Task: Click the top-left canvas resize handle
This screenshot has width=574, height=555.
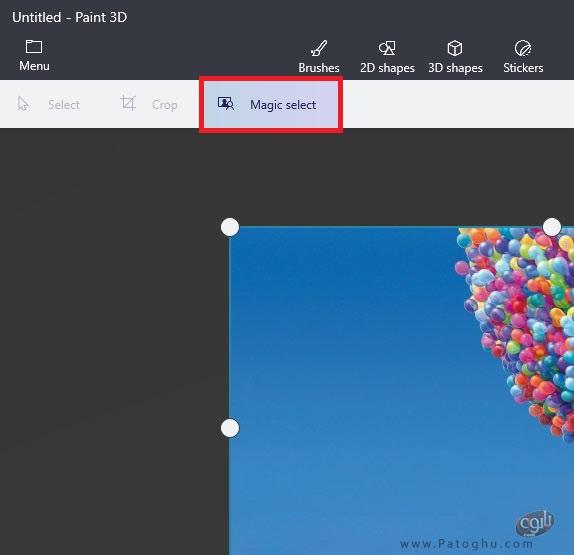Action: tap(230, 227)
